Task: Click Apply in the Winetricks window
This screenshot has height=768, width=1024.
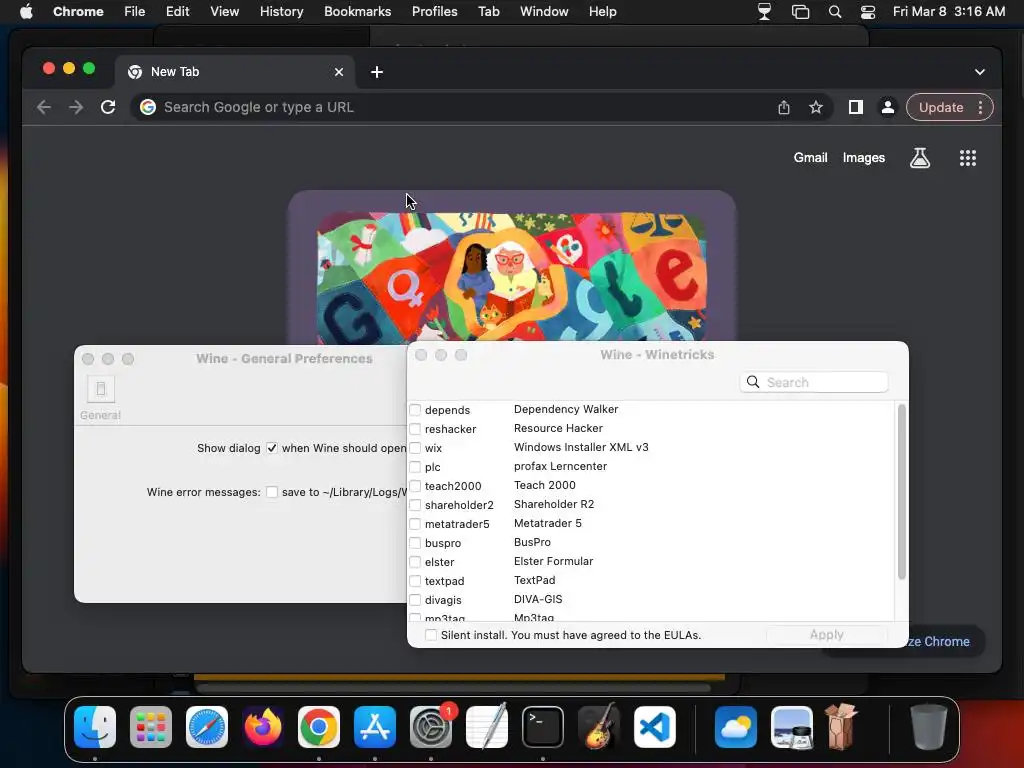Action: coord(826,635)
